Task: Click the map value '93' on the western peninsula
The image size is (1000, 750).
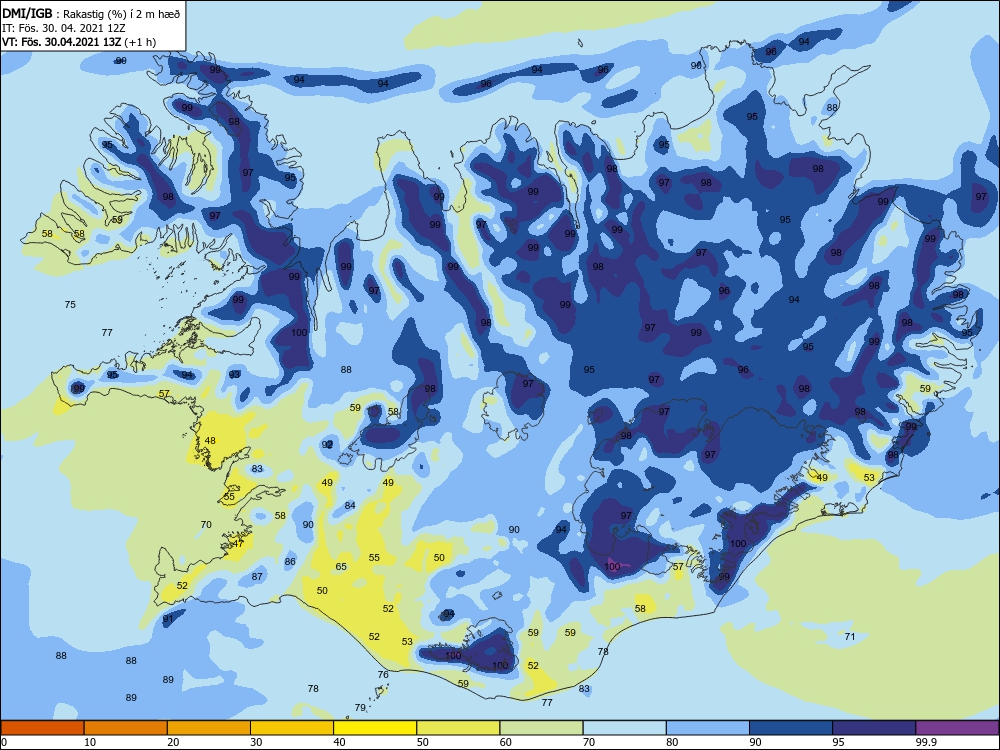Action: click(235, 374)
